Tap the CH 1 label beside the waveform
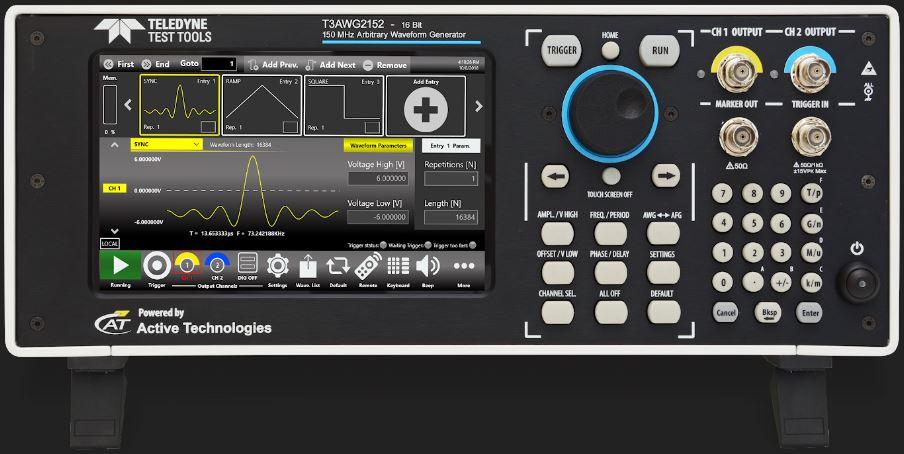This screenshot has width=904, height=454. tap(115, 188)
